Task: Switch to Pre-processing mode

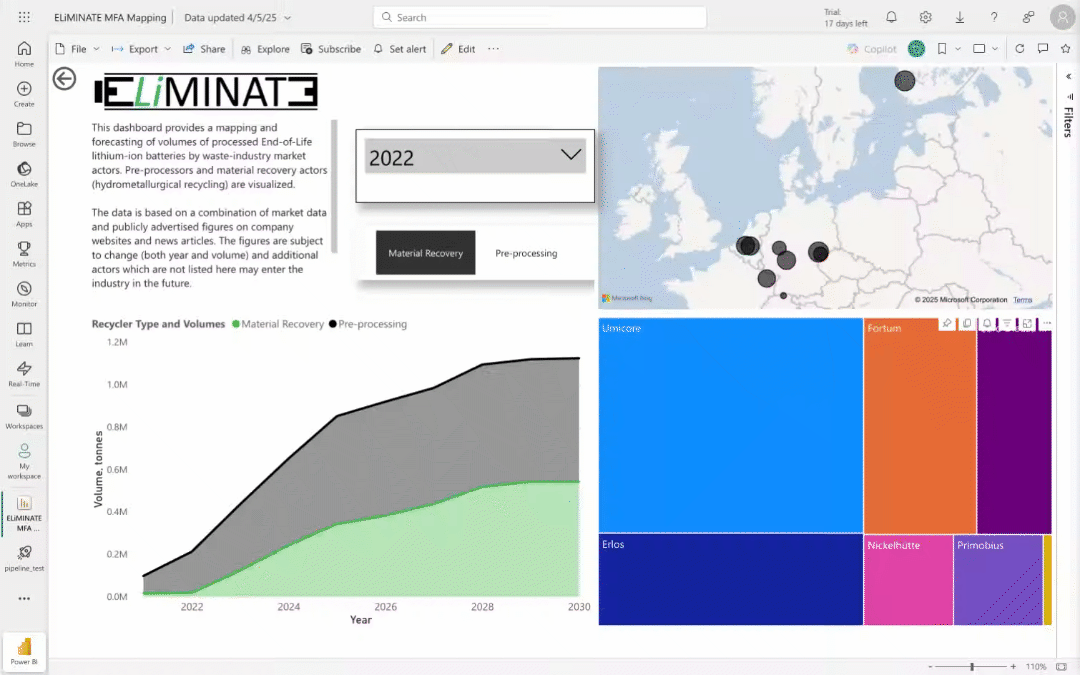Action: [526, 253]
